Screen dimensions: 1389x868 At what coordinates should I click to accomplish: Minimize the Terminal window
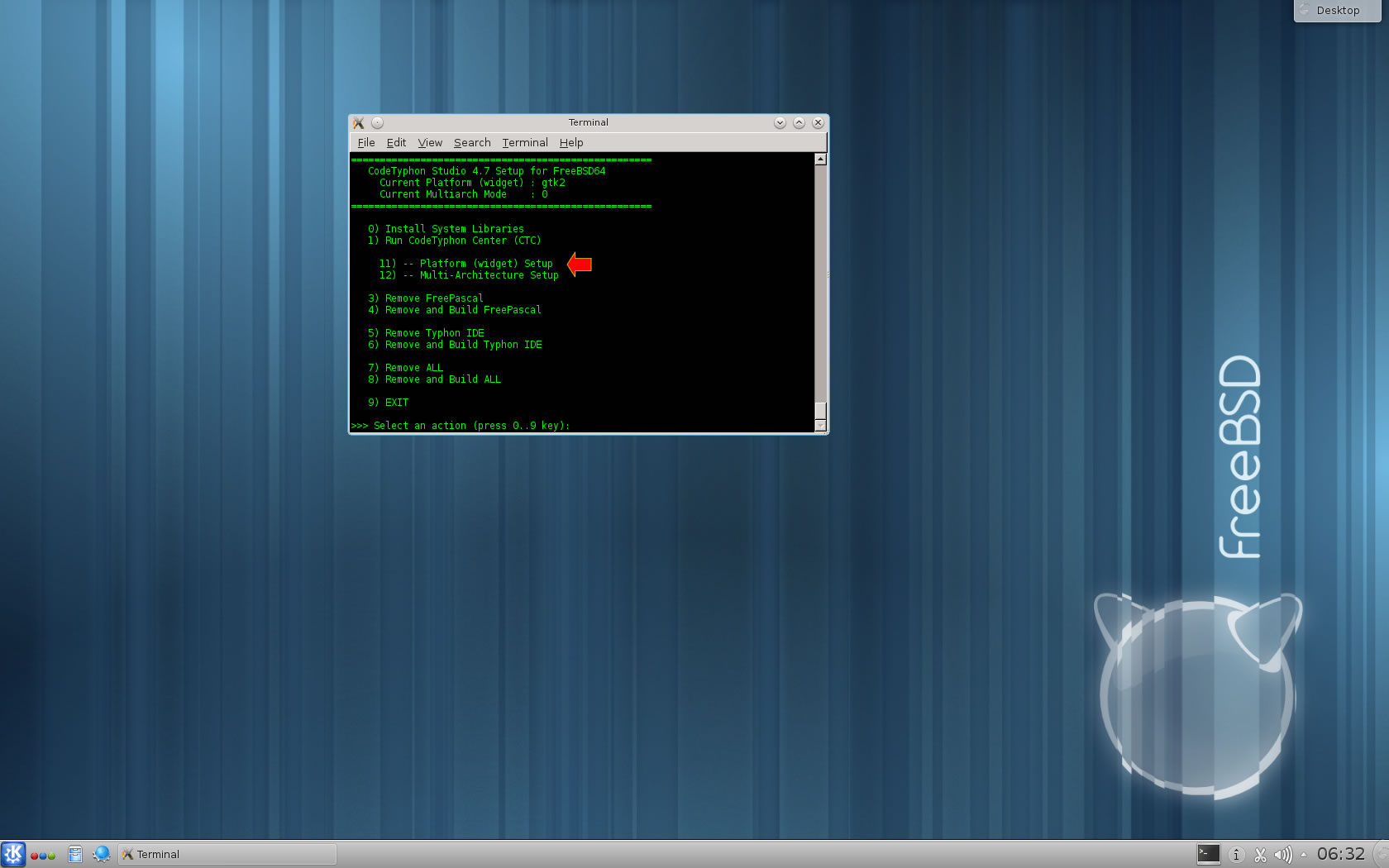click(780, 122)
